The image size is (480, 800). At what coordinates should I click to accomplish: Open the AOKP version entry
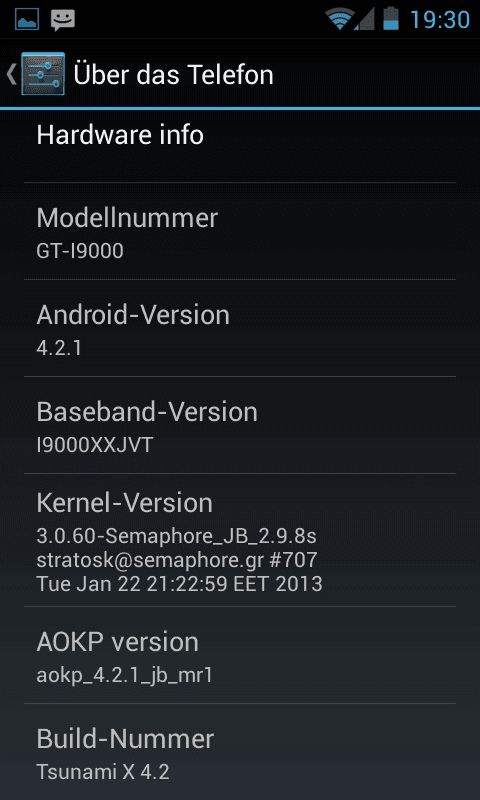click(x=240, y=655)
